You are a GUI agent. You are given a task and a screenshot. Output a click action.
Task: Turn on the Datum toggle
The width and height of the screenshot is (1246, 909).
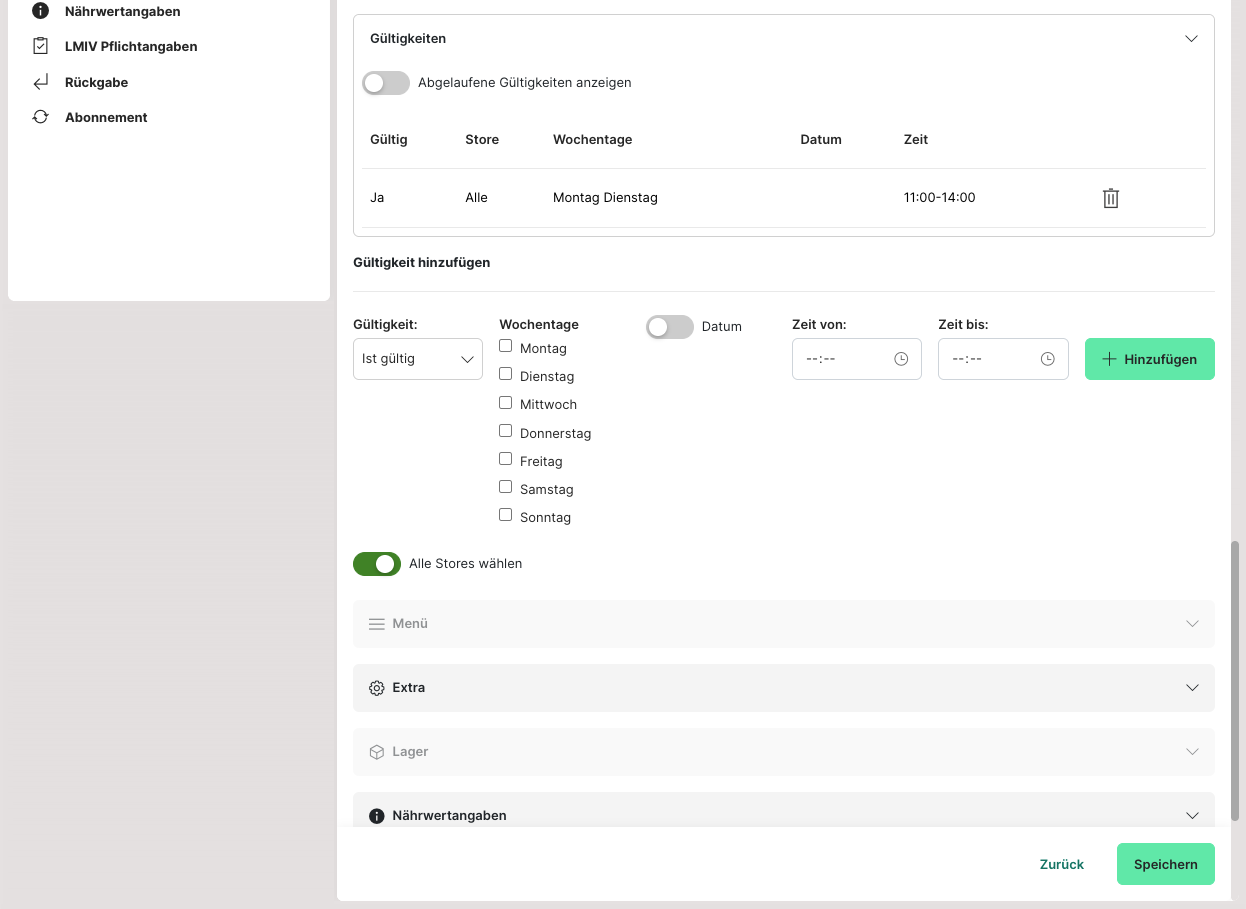pyautogui.click(x=669, y=327)
